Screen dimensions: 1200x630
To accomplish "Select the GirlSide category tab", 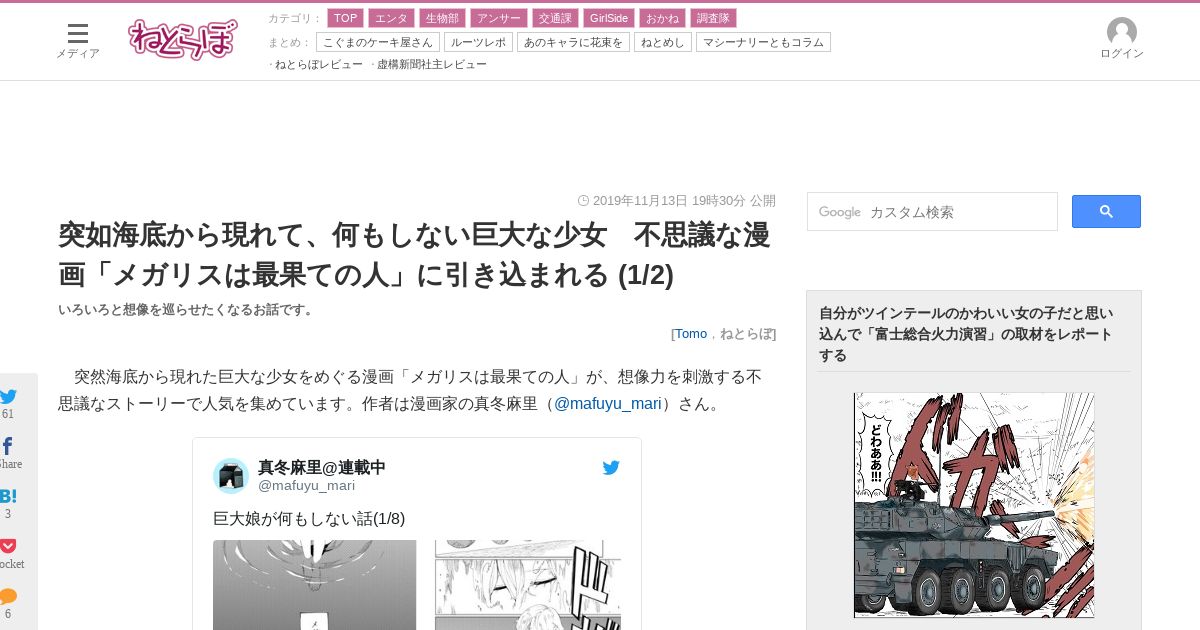I will click(609, 18).
